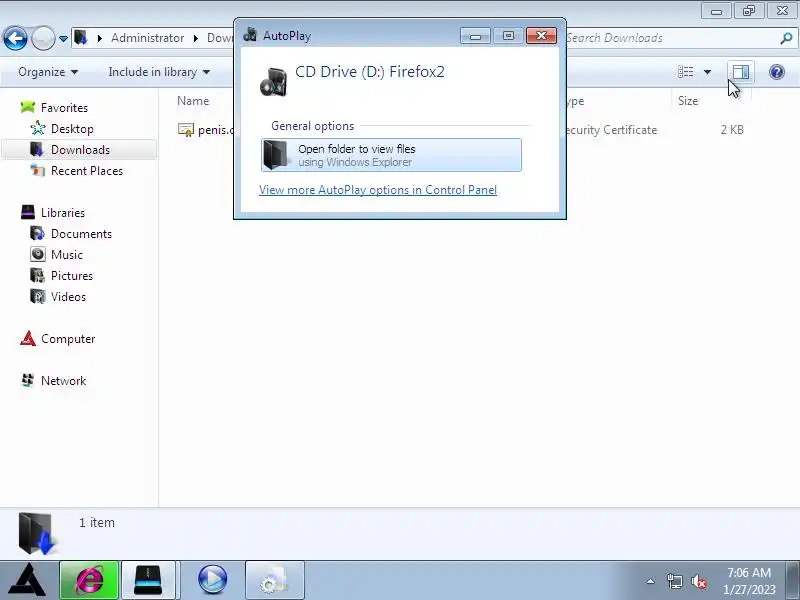Sort files by the Name column
The height and width of the screenshot is (600, 800).
[x=193, y=101]
